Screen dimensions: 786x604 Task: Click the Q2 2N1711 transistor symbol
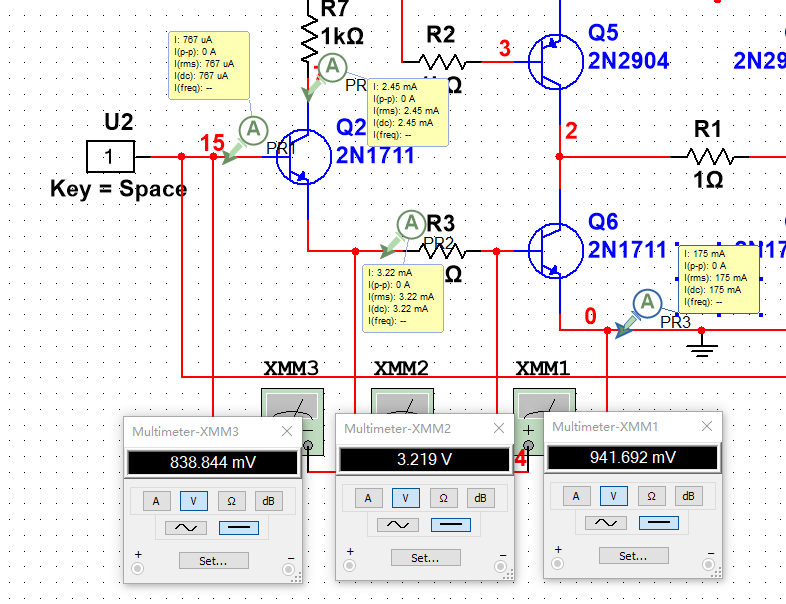[303, 156]
